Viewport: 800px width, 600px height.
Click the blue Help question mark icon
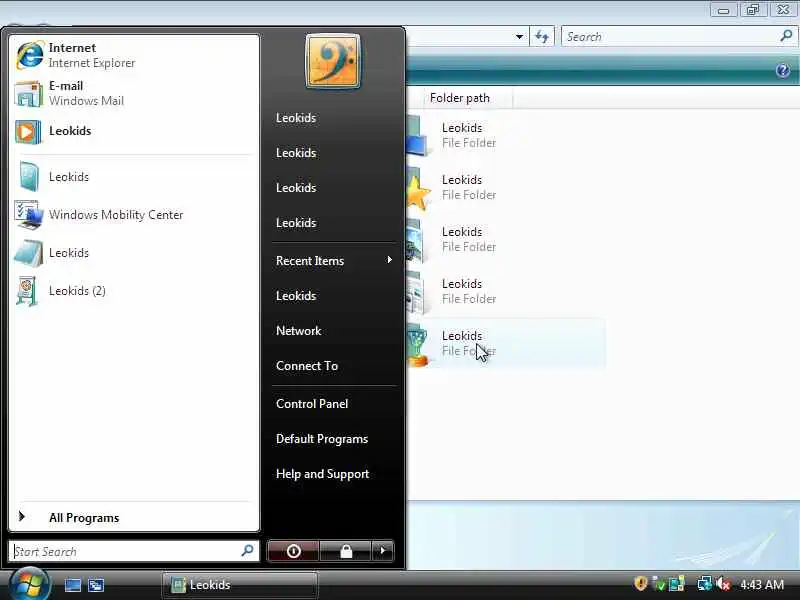point(783,70)
